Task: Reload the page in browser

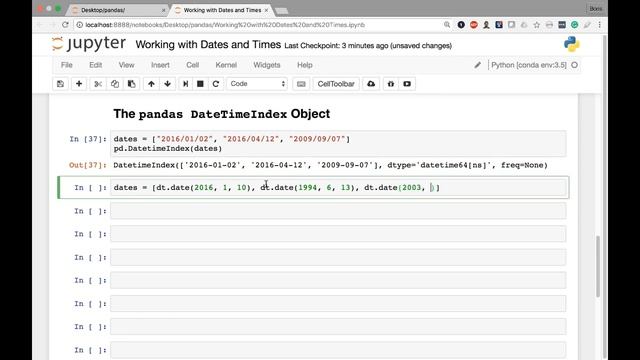Action: [x=65, y=25]
